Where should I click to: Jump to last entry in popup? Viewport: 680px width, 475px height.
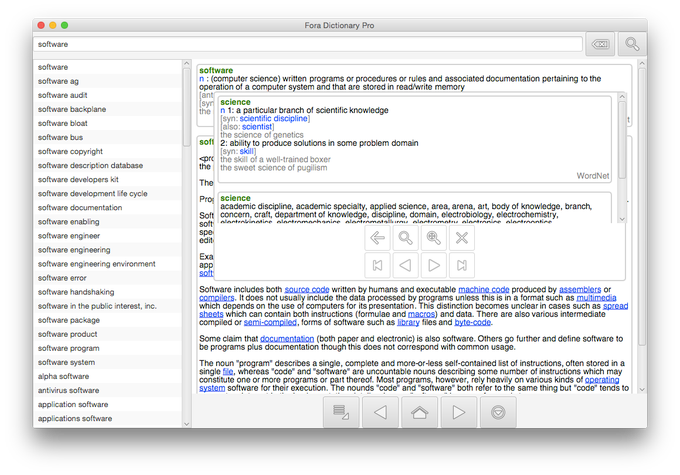click(x=462, y=265)
